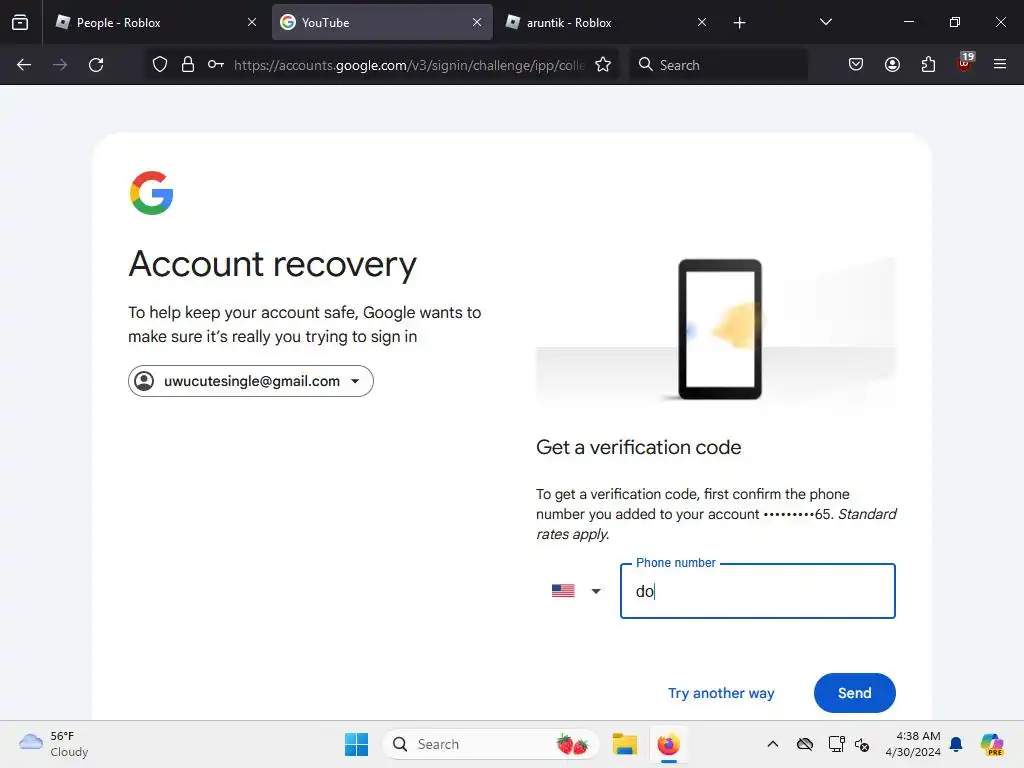Open Firefox account profile icon
The height and width of the screenshot is (768, 1024).
[892, 64]
